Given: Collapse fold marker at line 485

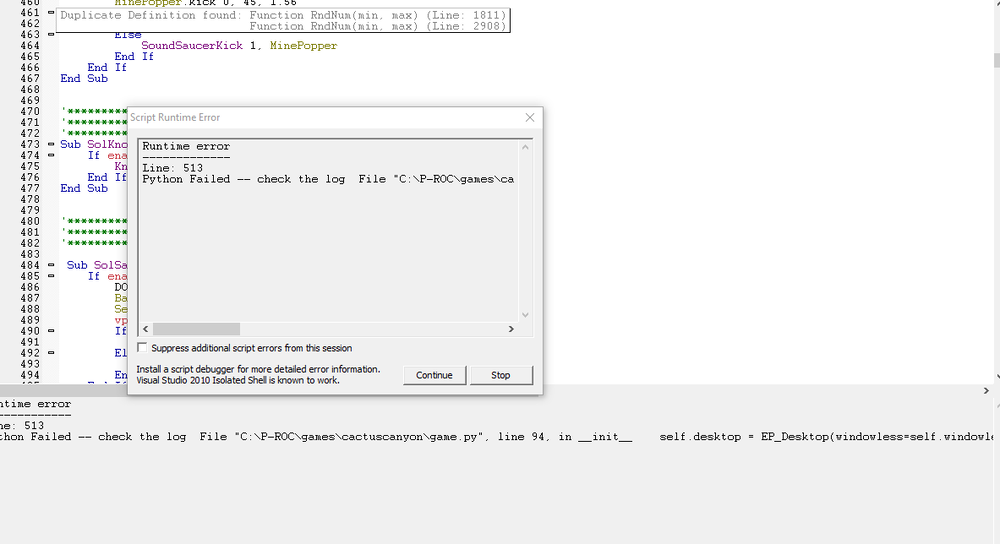Looking at the screenshot, I should tap(51, 276).
